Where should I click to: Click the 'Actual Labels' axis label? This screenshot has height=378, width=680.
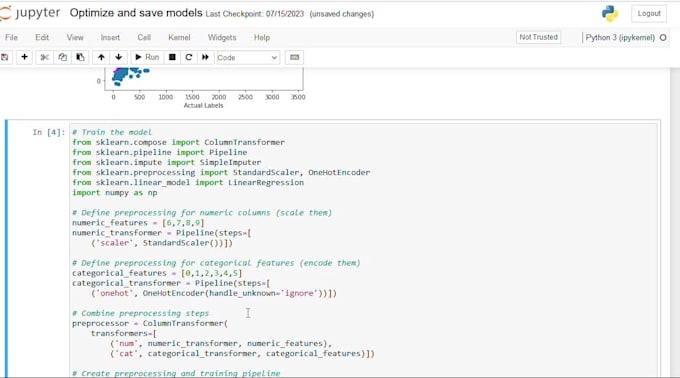(x=203, y=105)
